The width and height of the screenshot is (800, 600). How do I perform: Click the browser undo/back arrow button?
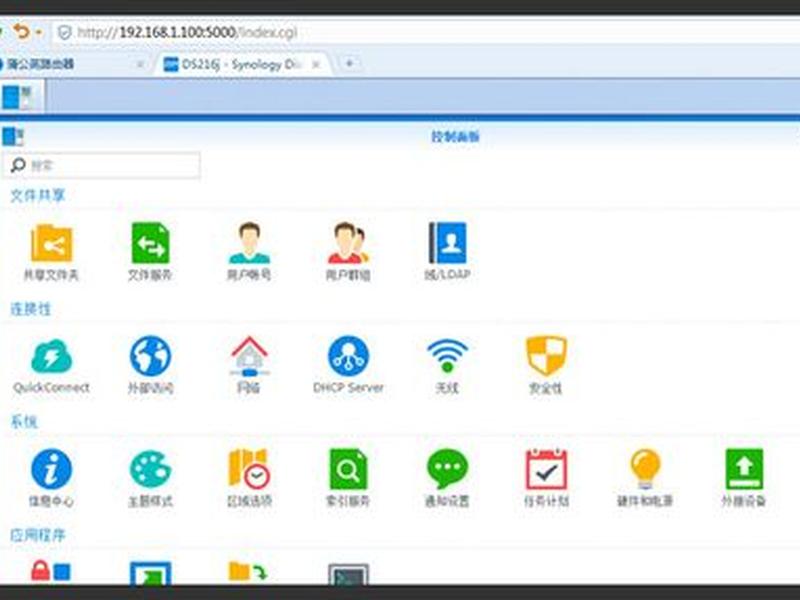point(21,32)
